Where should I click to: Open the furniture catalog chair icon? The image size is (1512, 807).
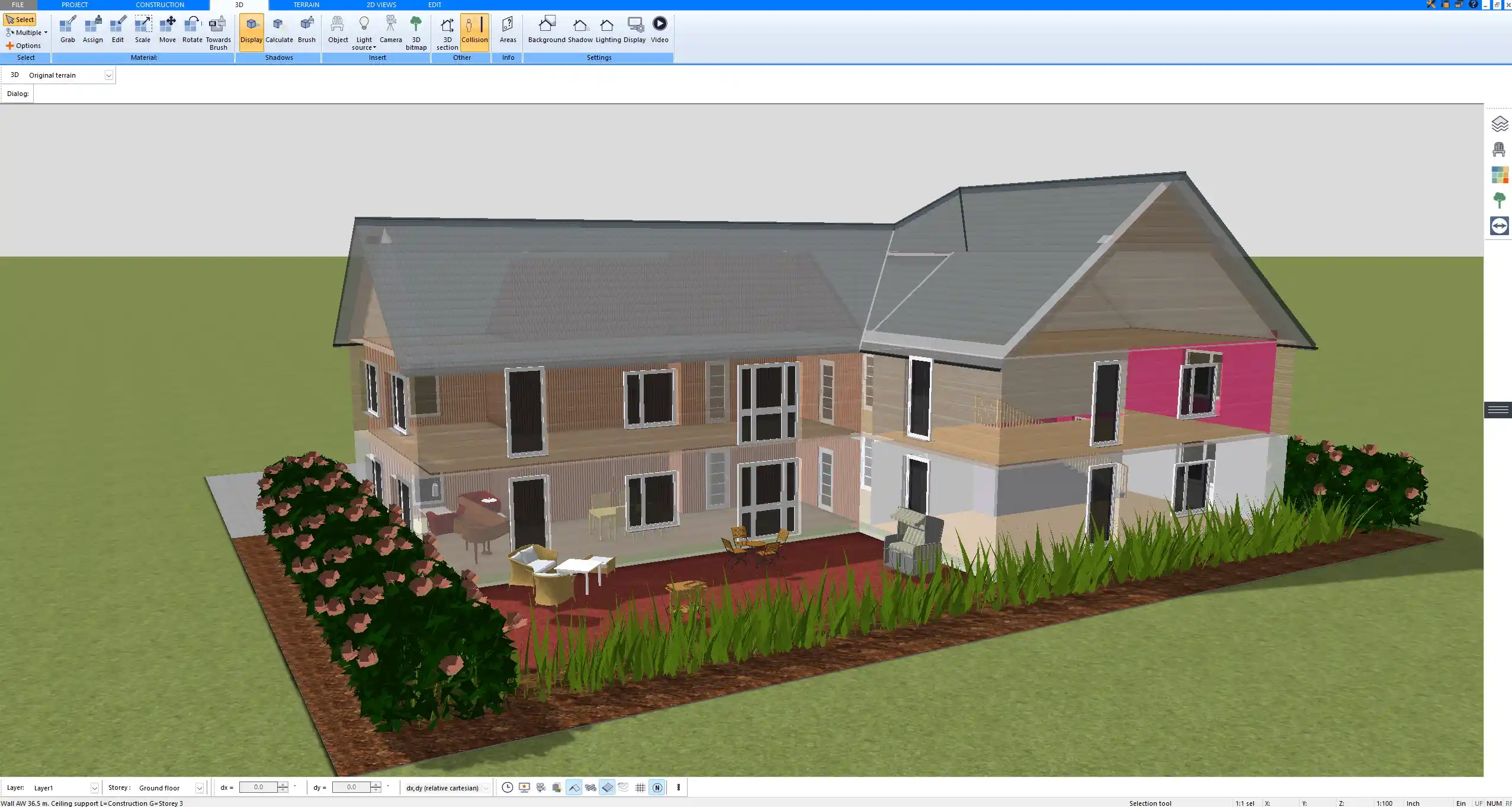tap(1499, 149)
